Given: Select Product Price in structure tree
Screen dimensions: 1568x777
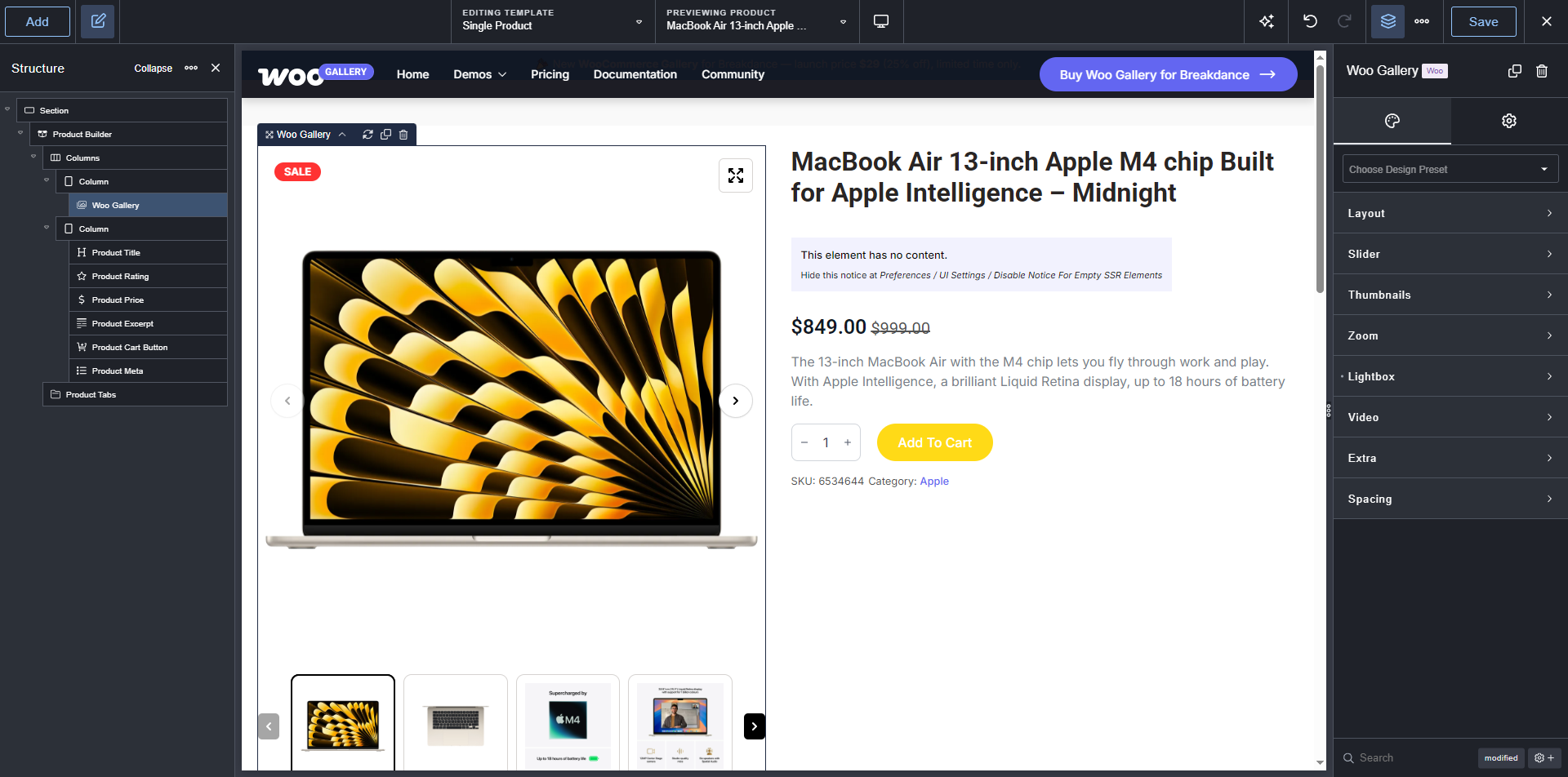Looking at the screenshot, I should (x=148, y=300).
